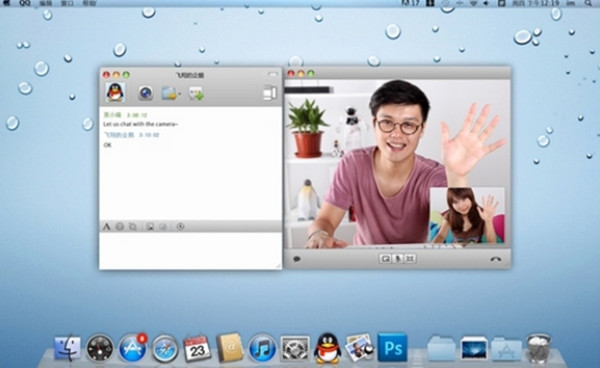Open the QQ menu in the menu bar
This screenshot has height=368, width=600.
pyautogui.click(x=25, y=3)
